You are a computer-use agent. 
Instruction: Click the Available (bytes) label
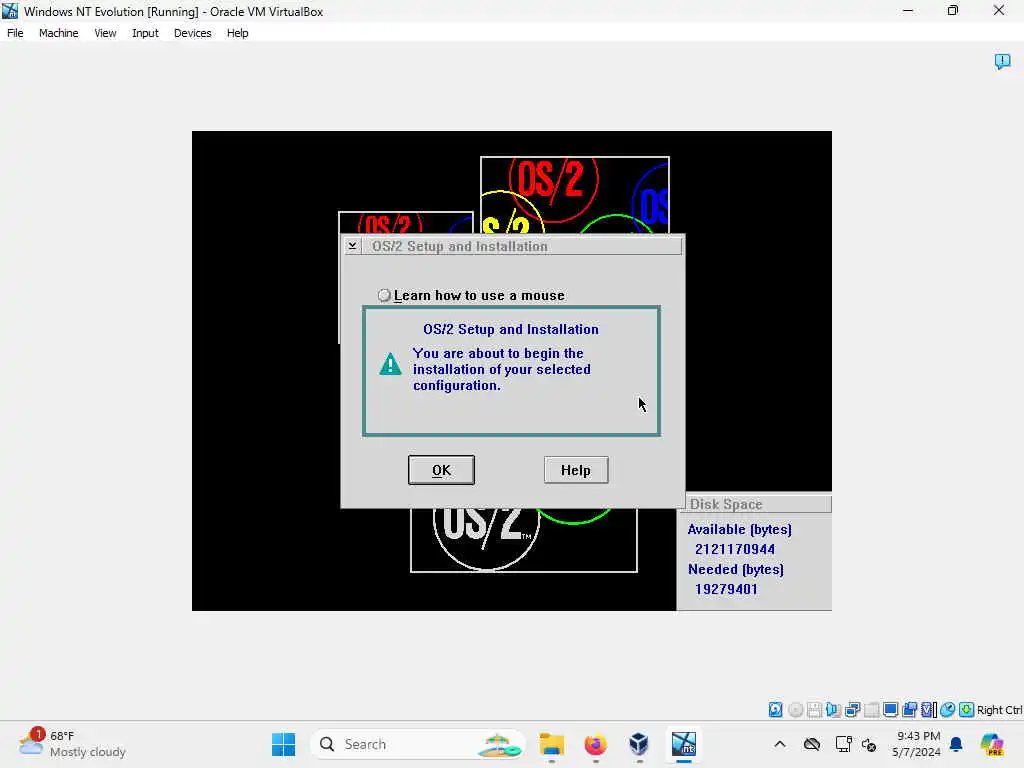(x=739, y=530)
